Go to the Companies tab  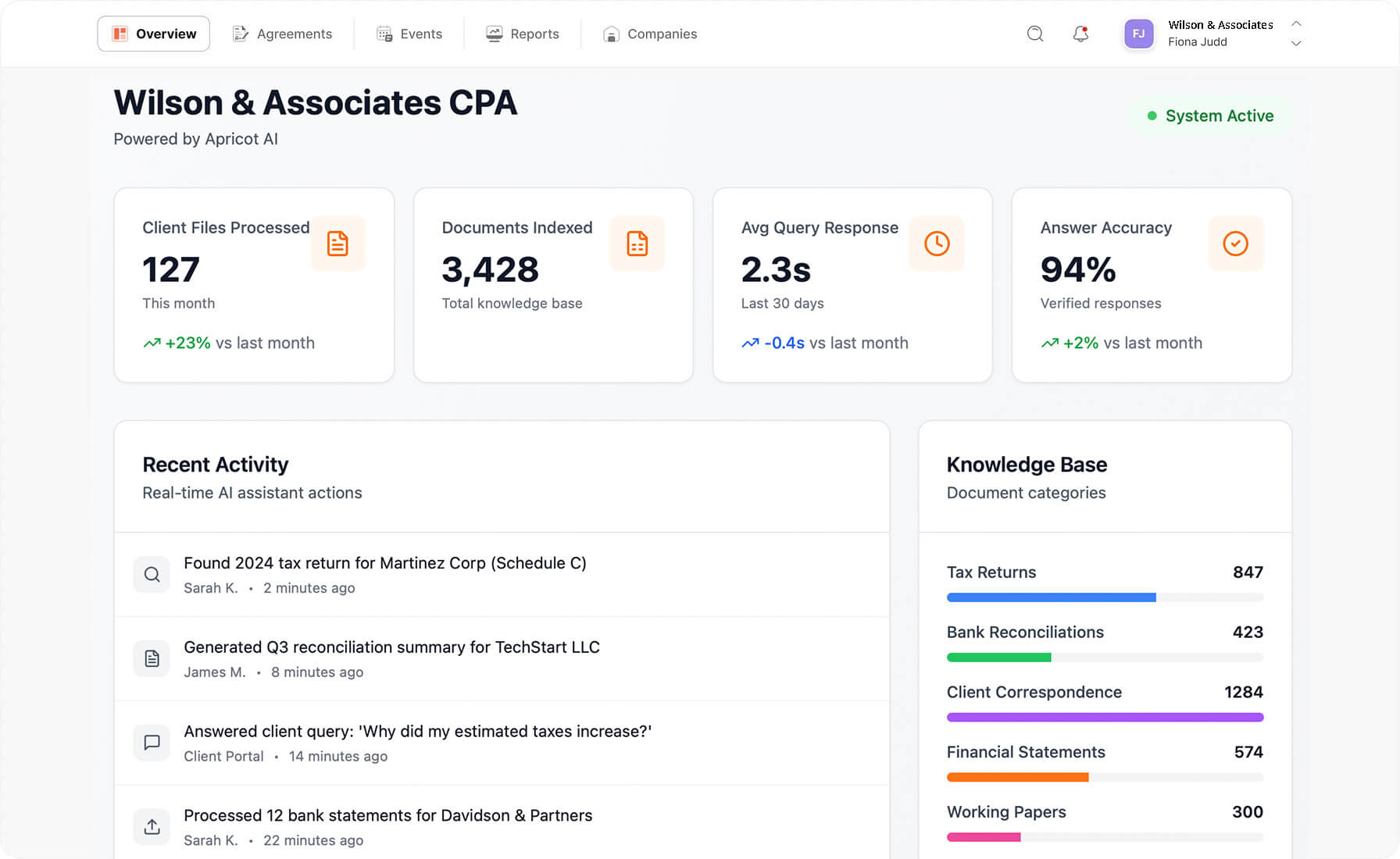(650, 34)
